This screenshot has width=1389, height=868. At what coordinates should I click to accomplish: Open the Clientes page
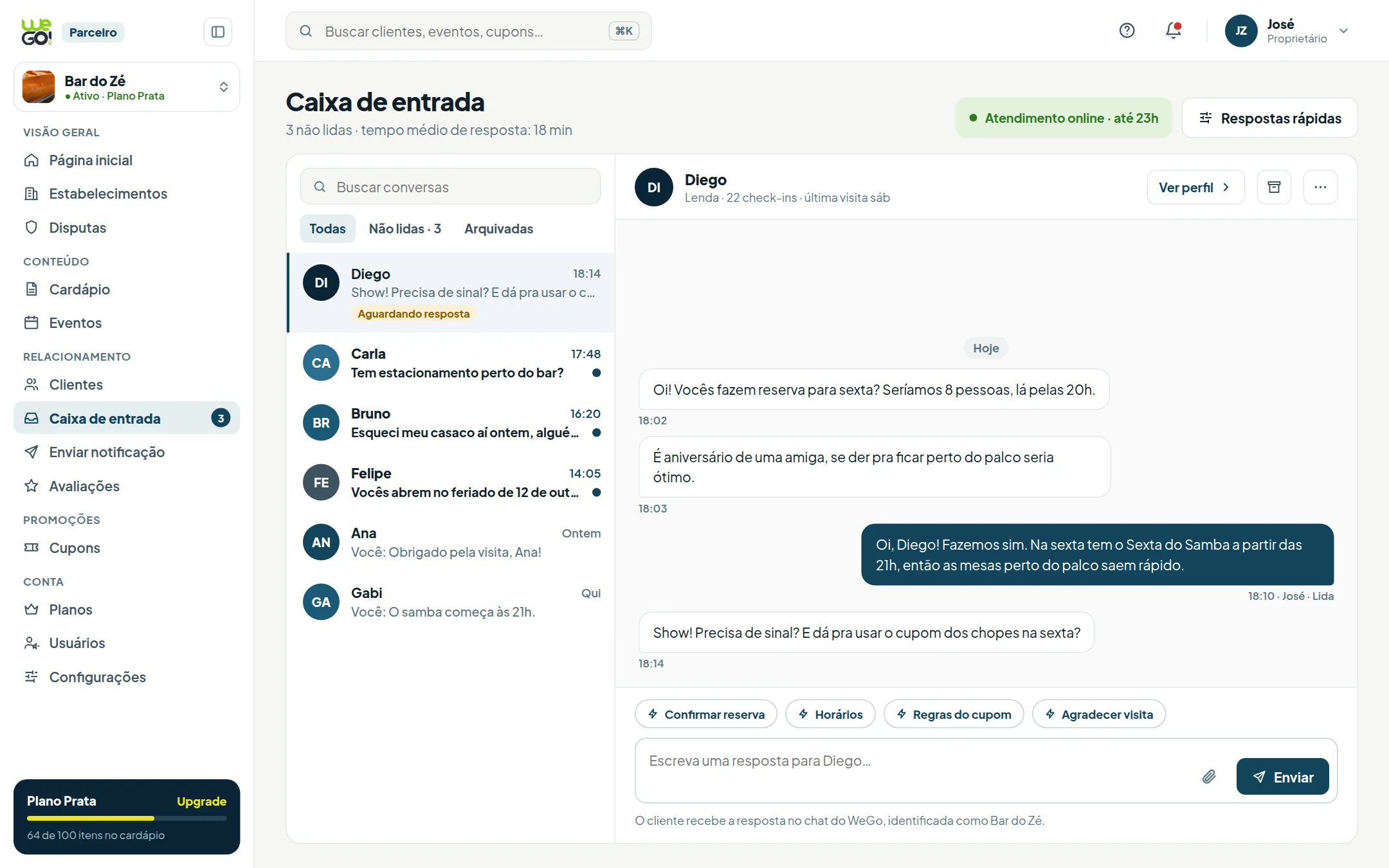coord(127,384)
